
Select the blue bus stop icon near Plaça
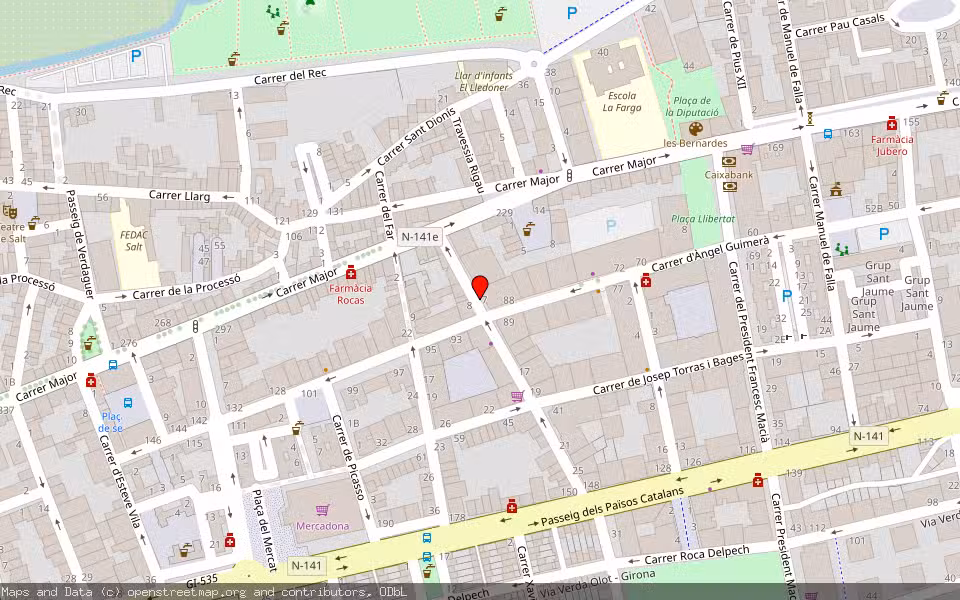(128, 403)
